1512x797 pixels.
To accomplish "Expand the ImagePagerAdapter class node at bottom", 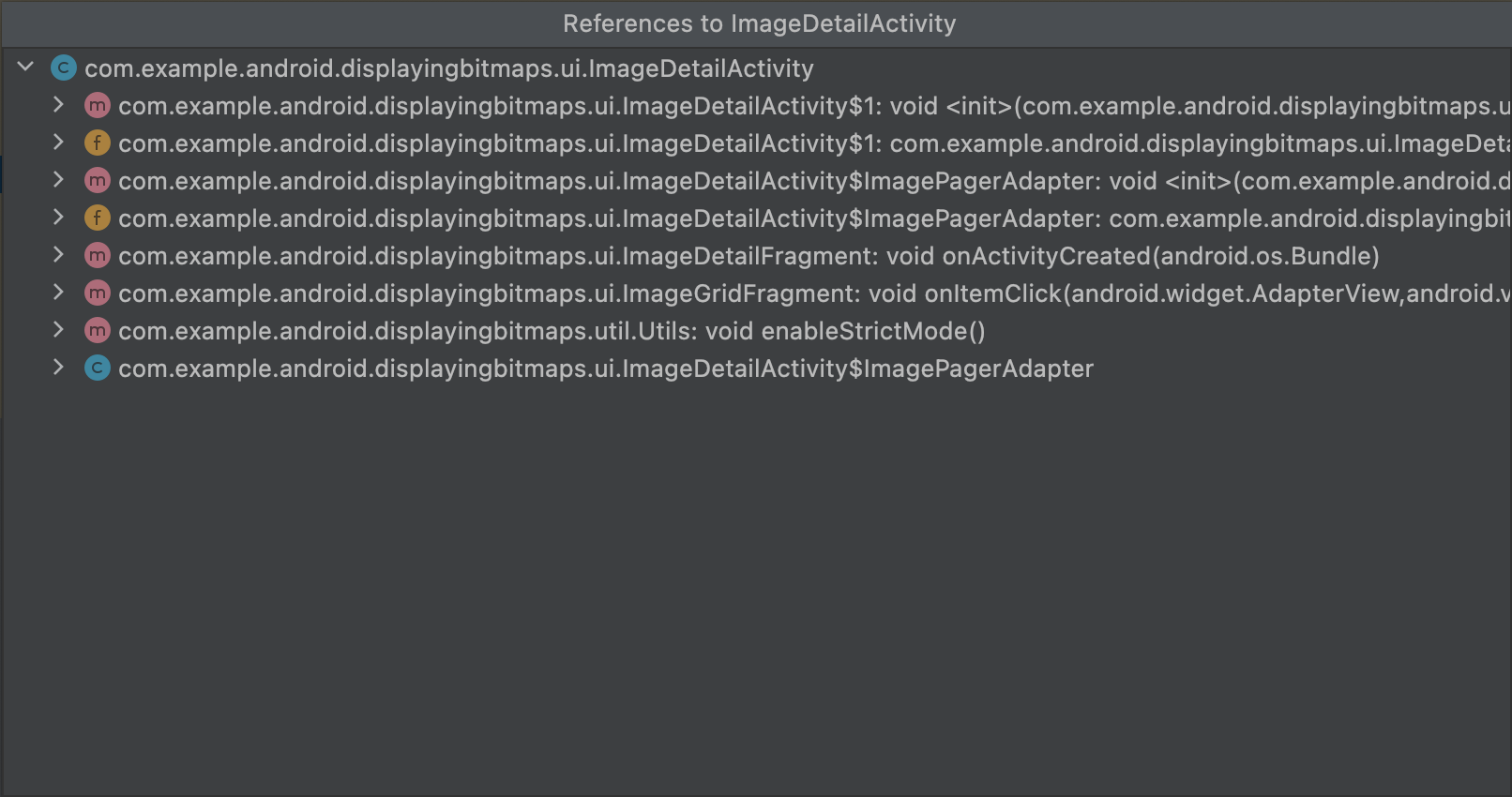I will point(58,368).
